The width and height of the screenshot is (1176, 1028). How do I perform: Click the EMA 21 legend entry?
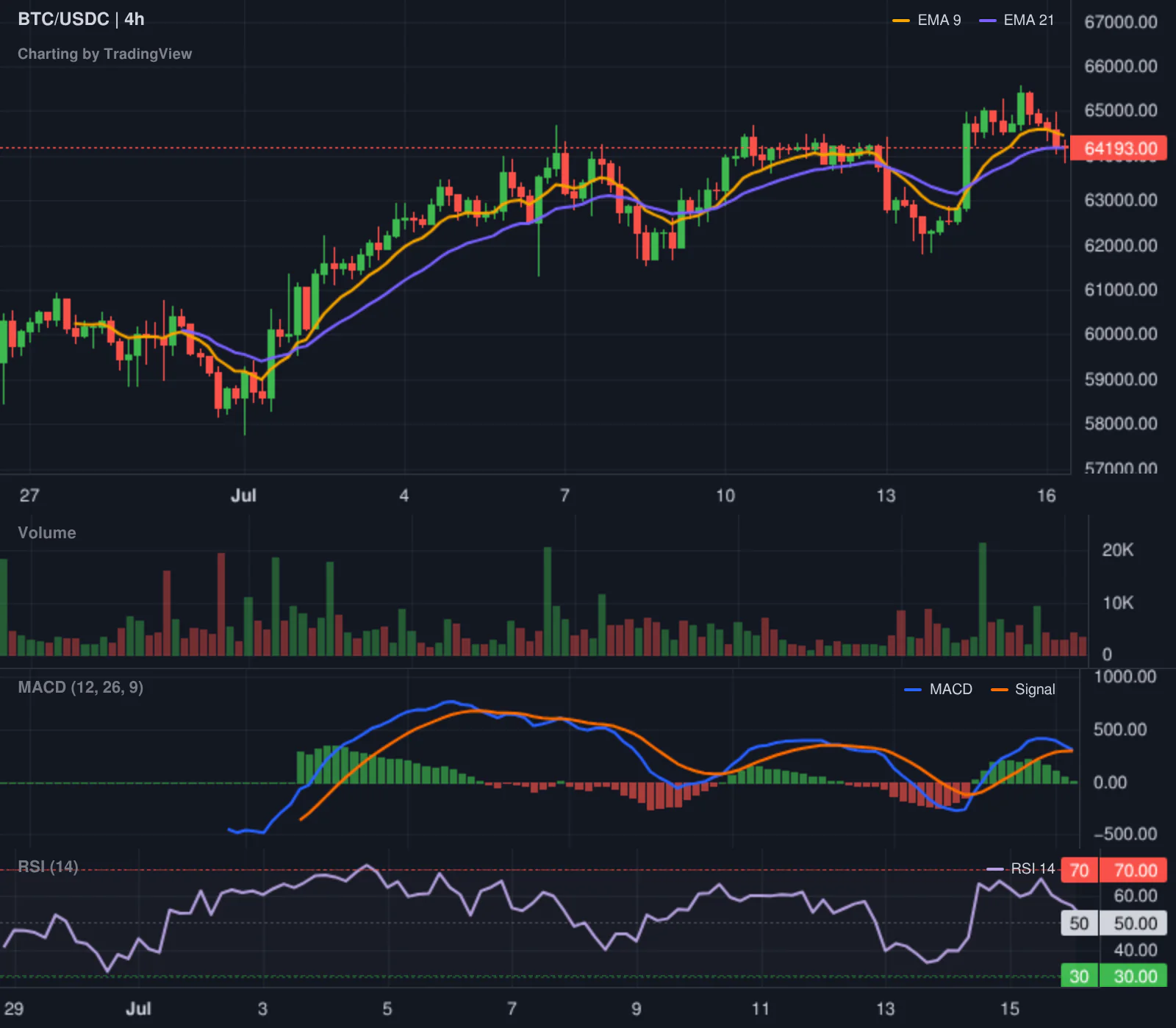(x=1017, y=21)
